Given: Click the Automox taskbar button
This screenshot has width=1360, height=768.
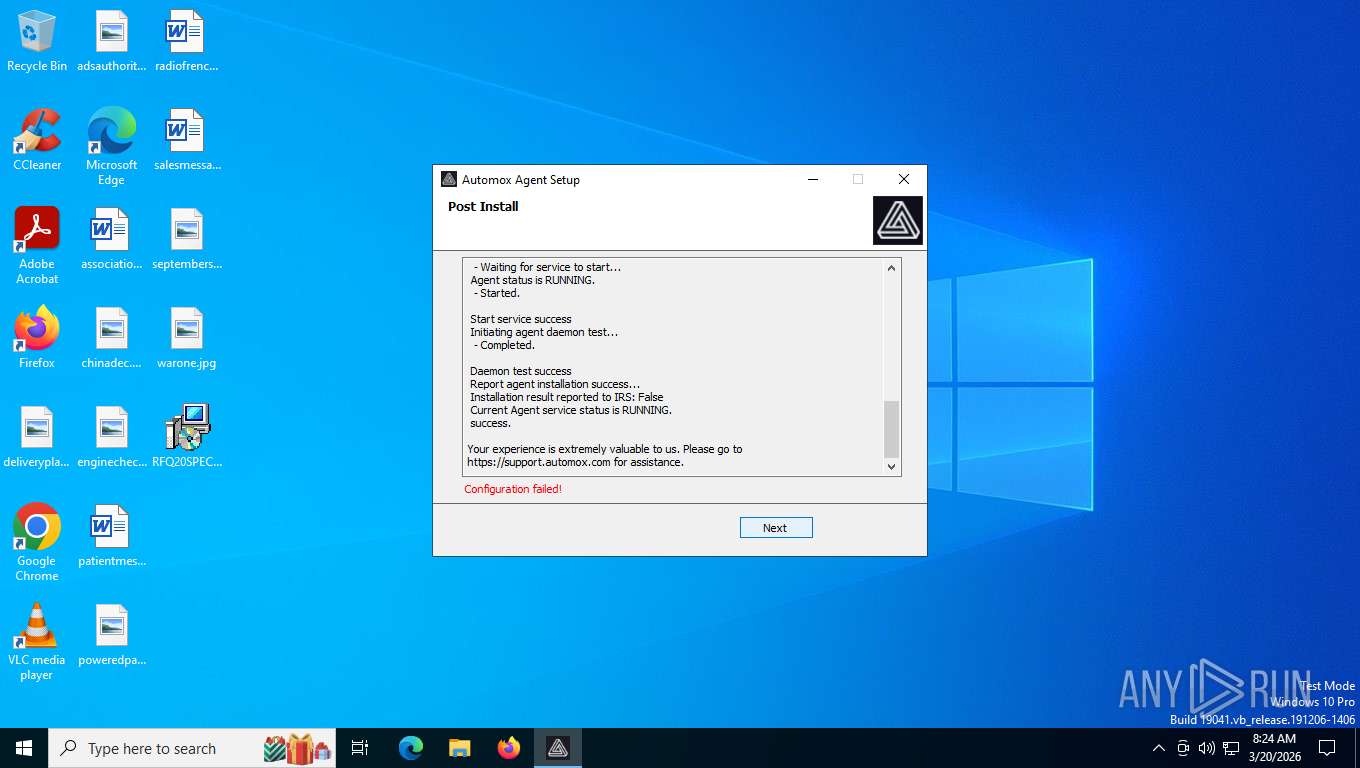Looking at the screenshot, I should tap(558, 748).
